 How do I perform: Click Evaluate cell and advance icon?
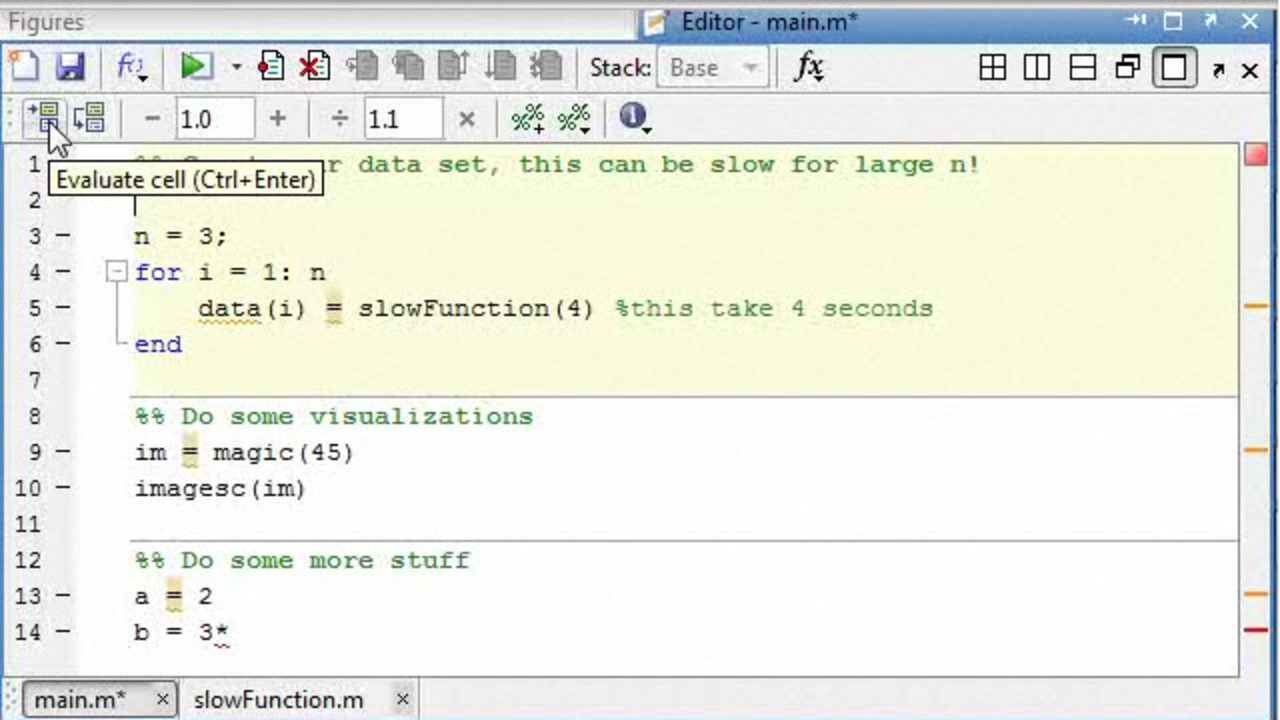[x=89, y=118]
